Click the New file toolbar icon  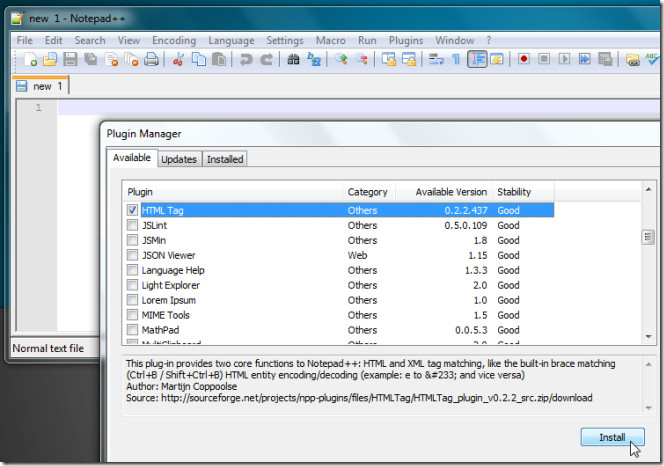(30, 59)
